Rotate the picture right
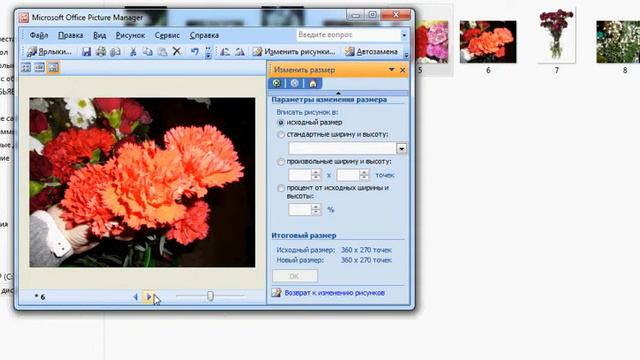The height and width of the screenshot is (360, 640). (x=240, y=52)
